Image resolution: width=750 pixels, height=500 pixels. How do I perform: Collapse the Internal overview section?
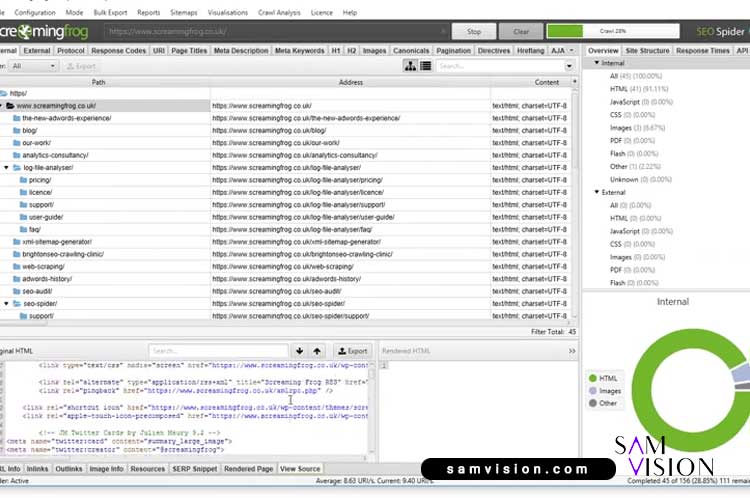pos(596,63)
